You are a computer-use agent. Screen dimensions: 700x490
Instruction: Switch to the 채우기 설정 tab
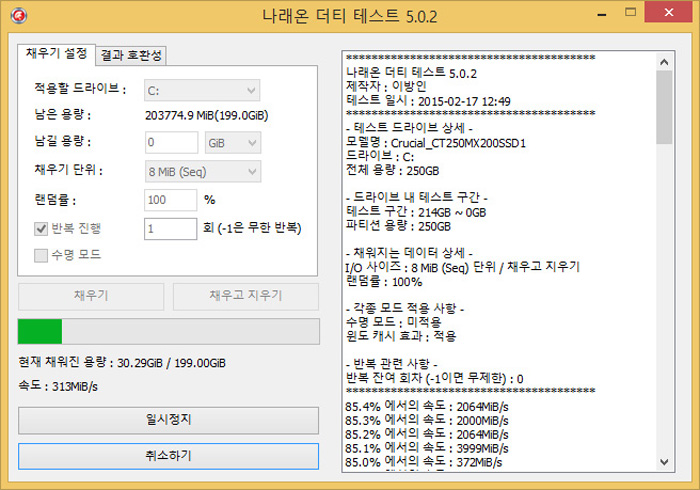pos(56,52)
